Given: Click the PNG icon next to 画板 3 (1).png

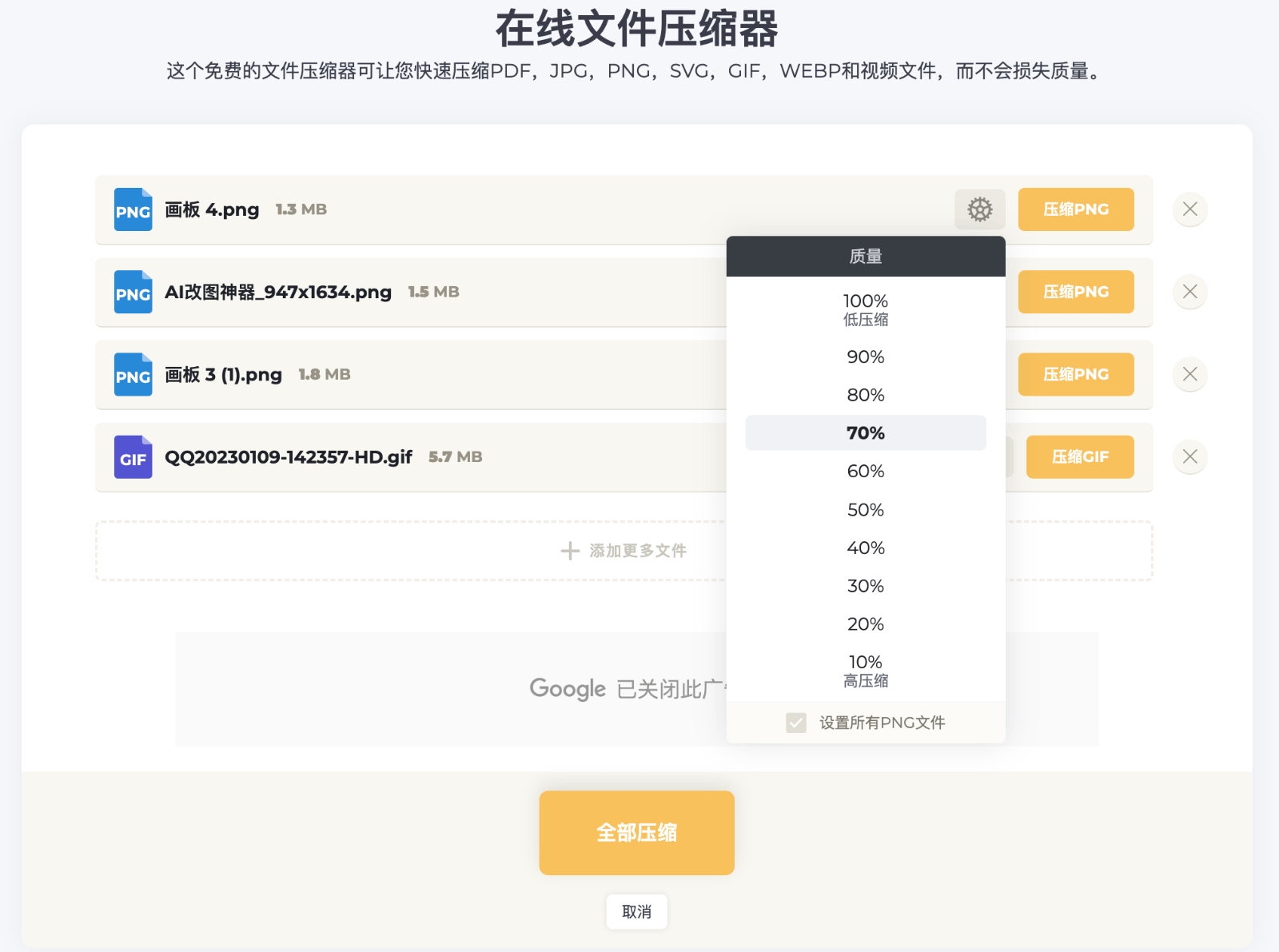Looking at the screenshot, I should (133, 374).
